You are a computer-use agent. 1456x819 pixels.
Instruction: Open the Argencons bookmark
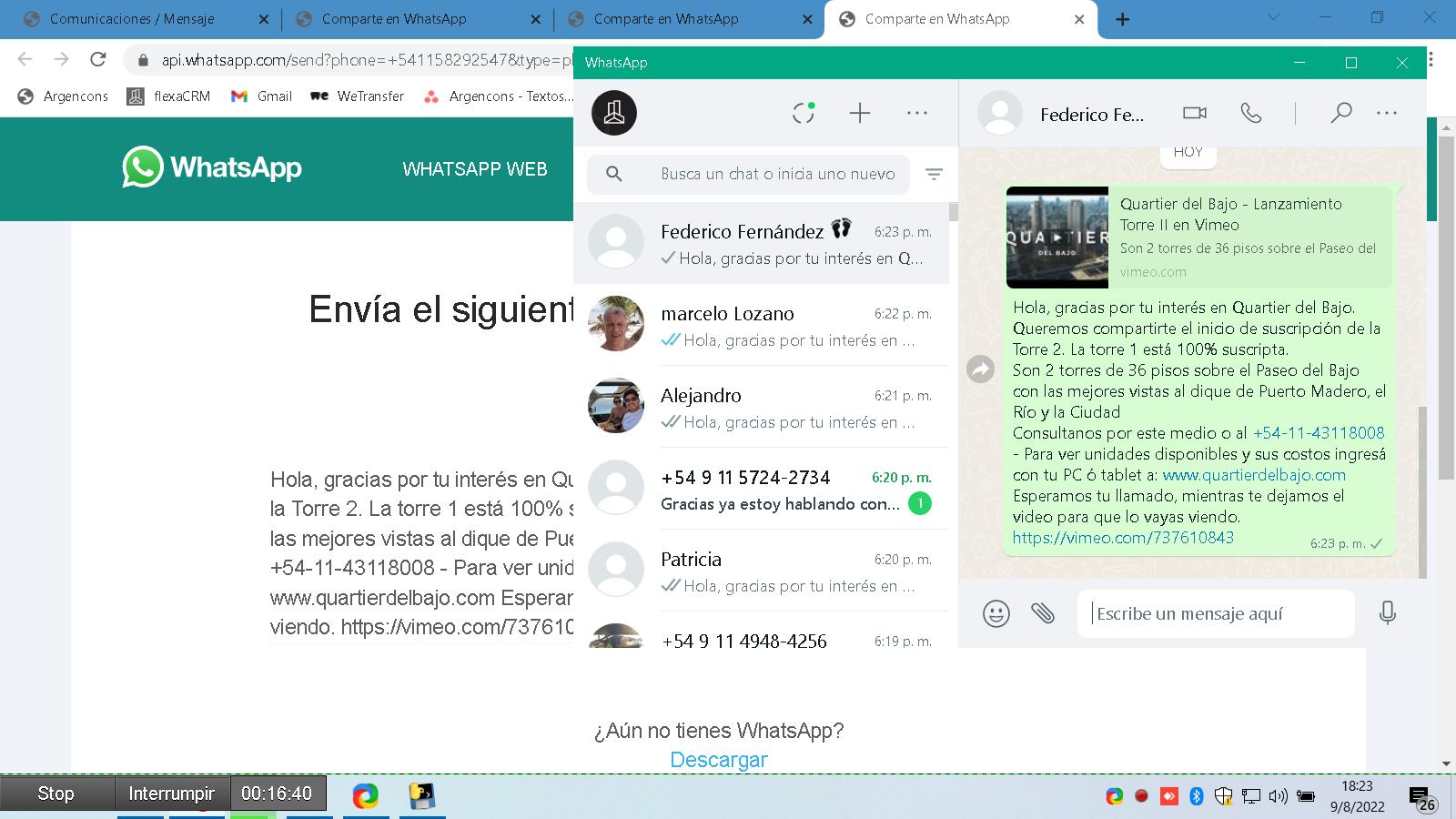[x=63, y=96]
